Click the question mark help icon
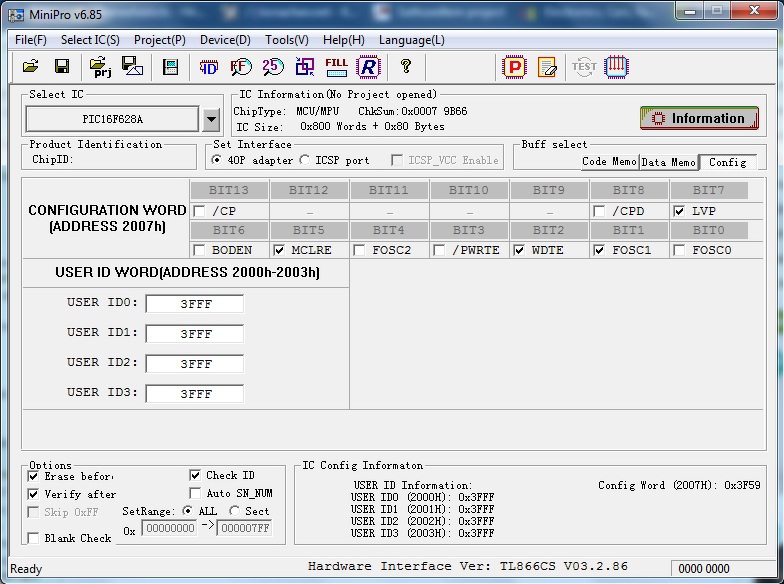 coord(406,66)
